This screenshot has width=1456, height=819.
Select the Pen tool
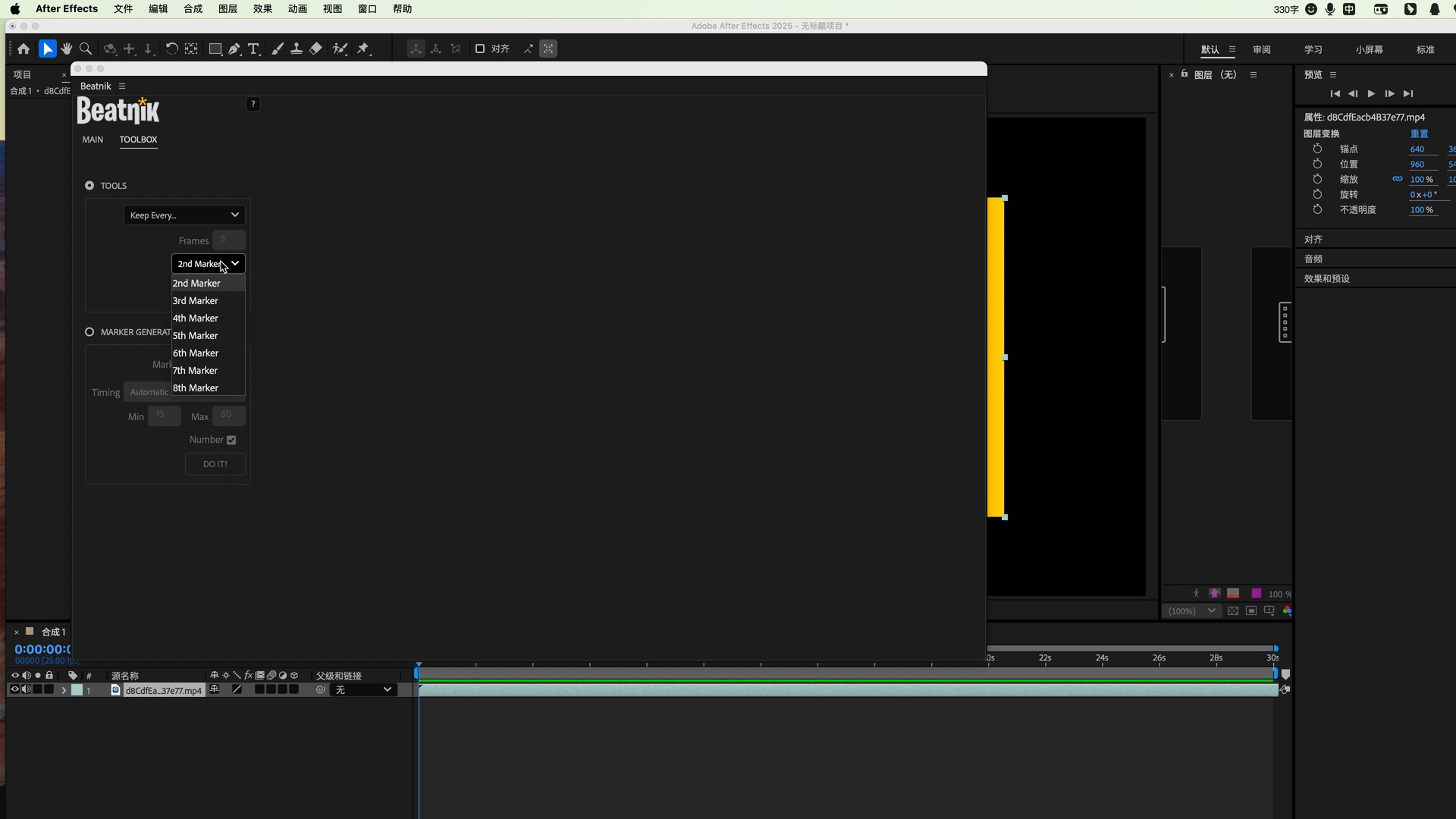(x=234, y=49)
